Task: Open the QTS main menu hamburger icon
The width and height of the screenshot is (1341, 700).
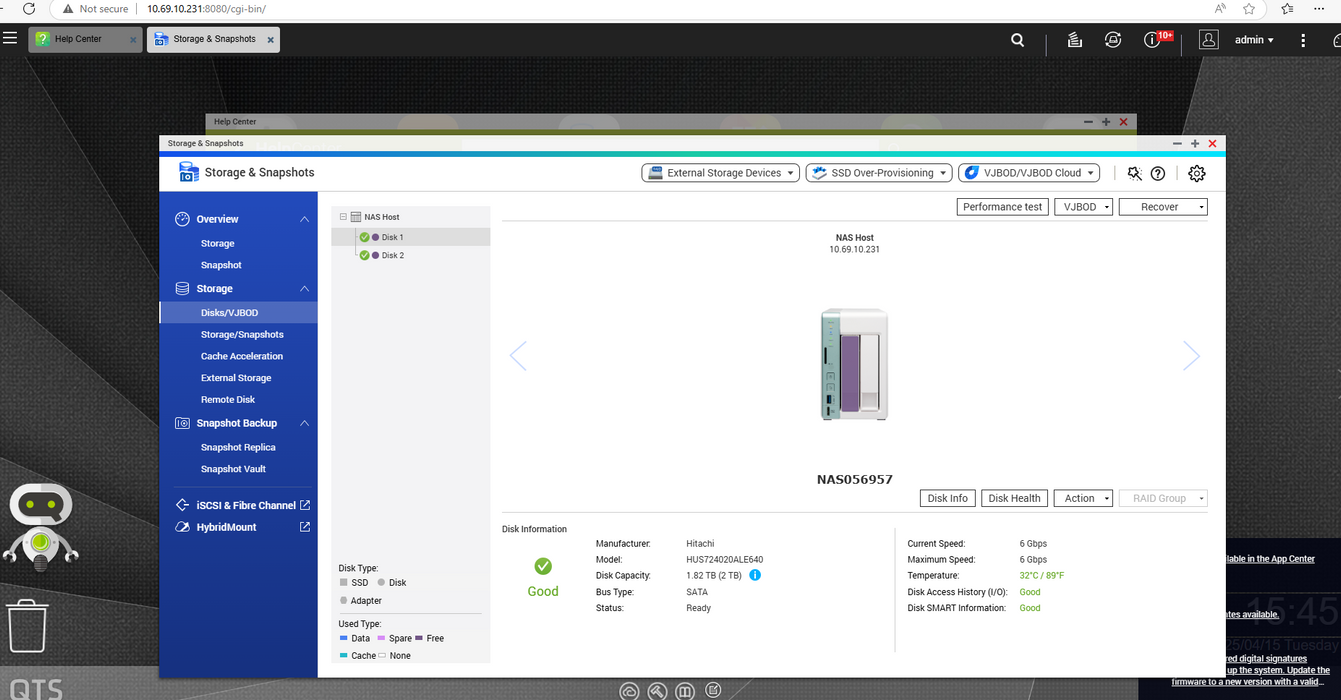Action: [x=10, y=39]
